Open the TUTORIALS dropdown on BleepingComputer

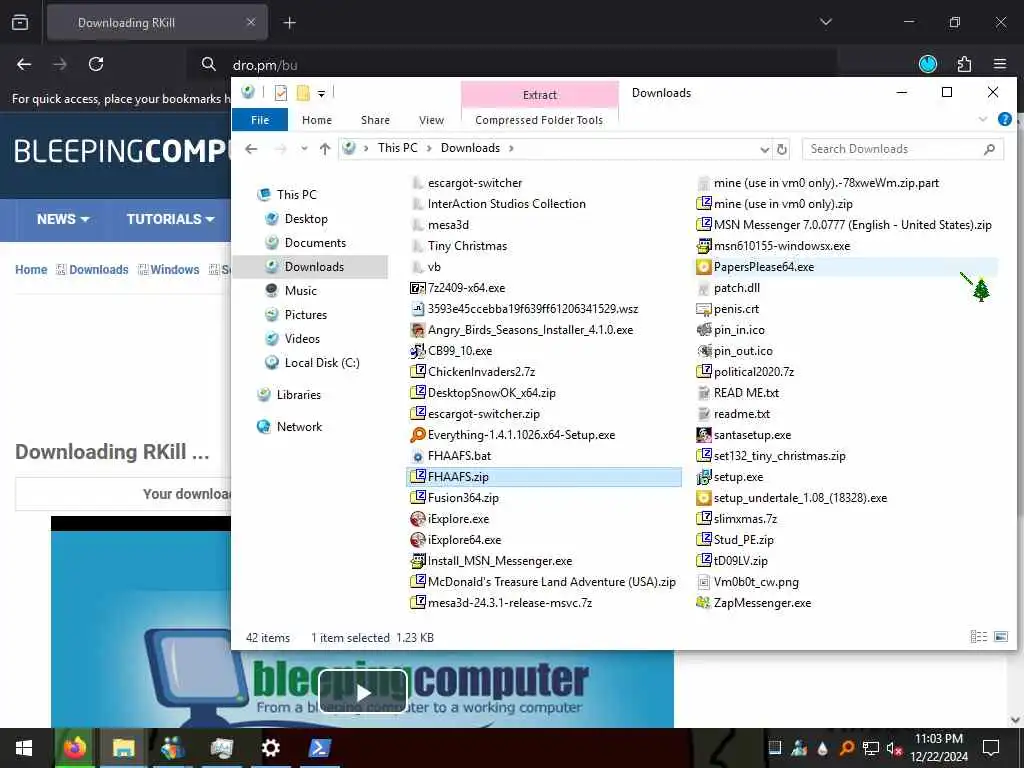coord(170,219)
